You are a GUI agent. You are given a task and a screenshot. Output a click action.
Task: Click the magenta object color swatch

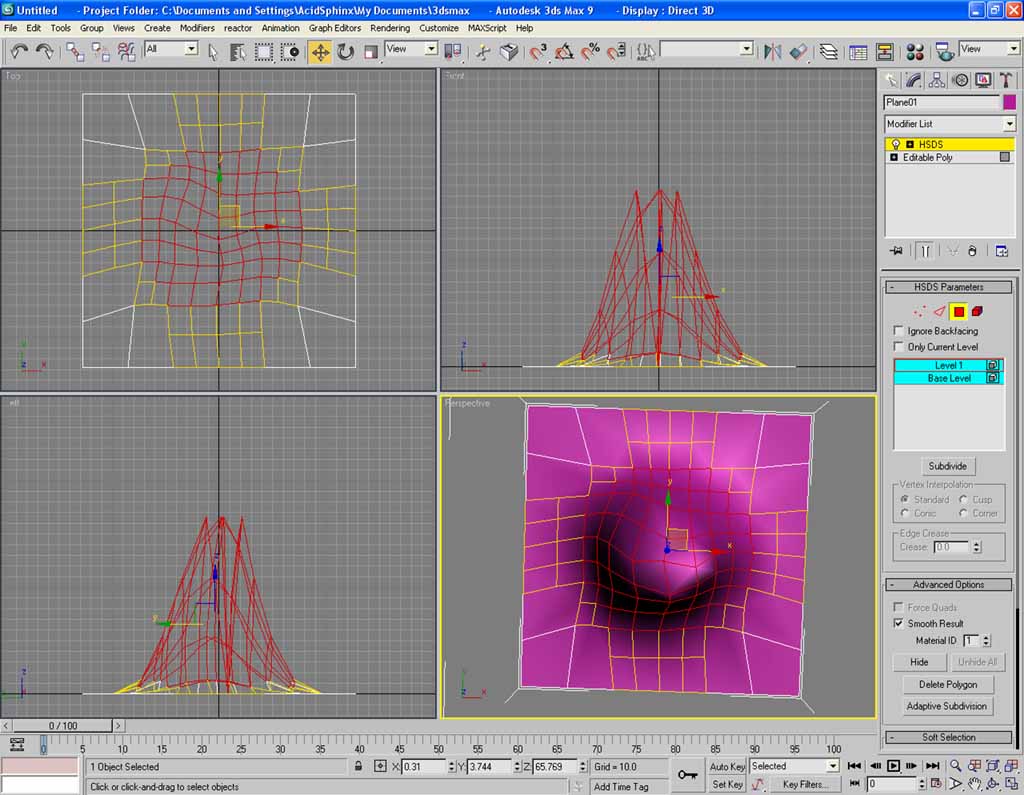[1009, 102]
